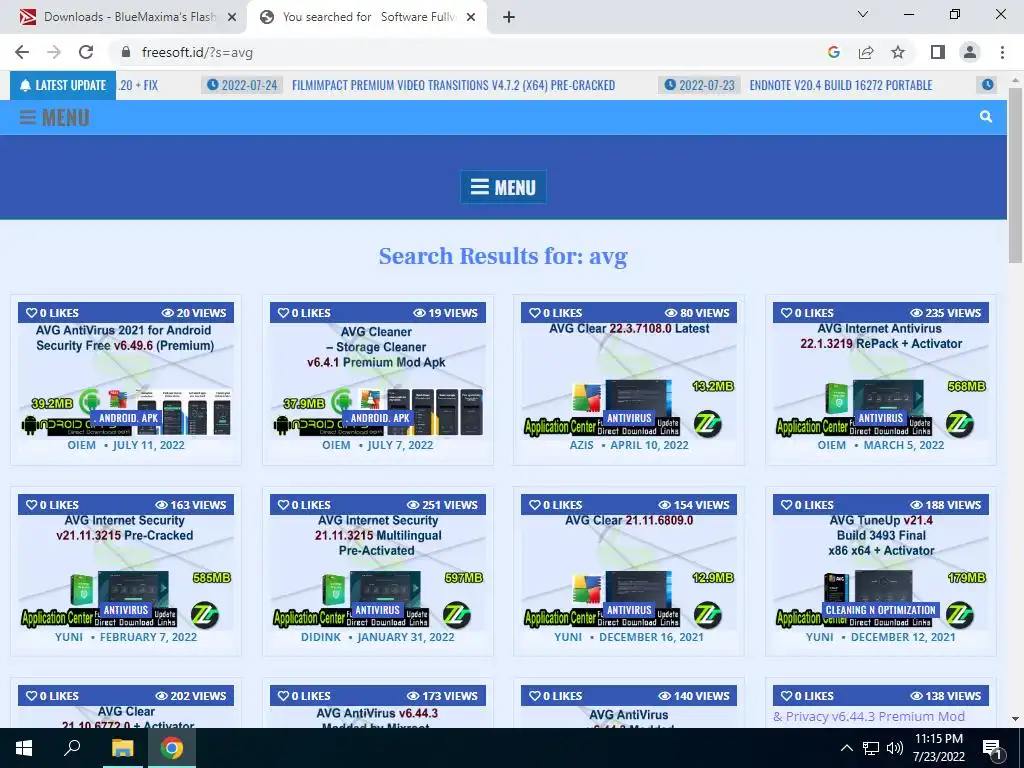Click ANTIVIRUS tag on AVG Internet Antivirus card
Viewport: 1024px width, 768px height.
[x=880, y=418]
